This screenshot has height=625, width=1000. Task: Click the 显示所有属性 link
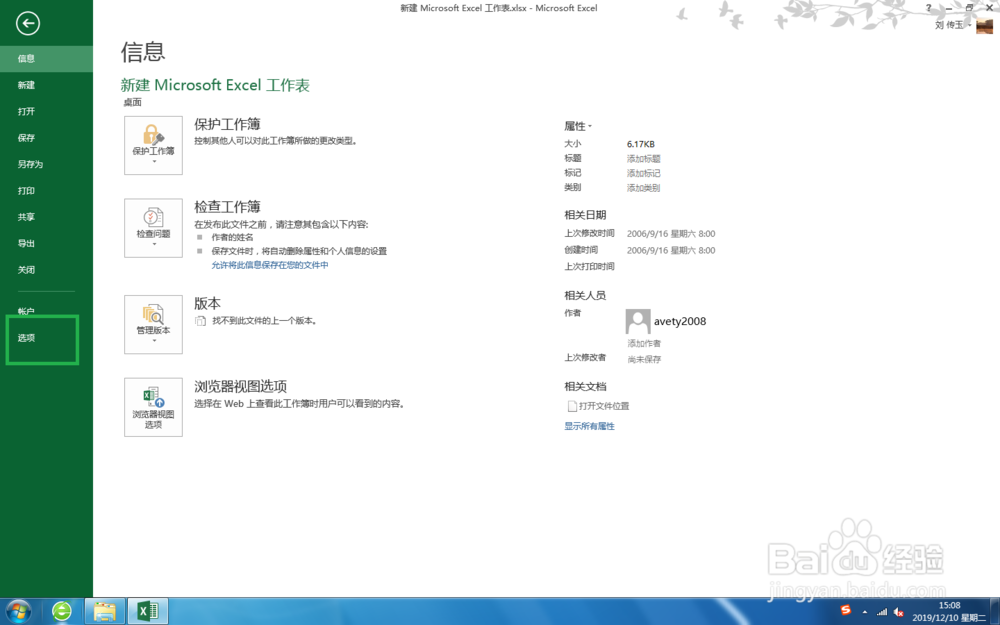pos(589,425)
